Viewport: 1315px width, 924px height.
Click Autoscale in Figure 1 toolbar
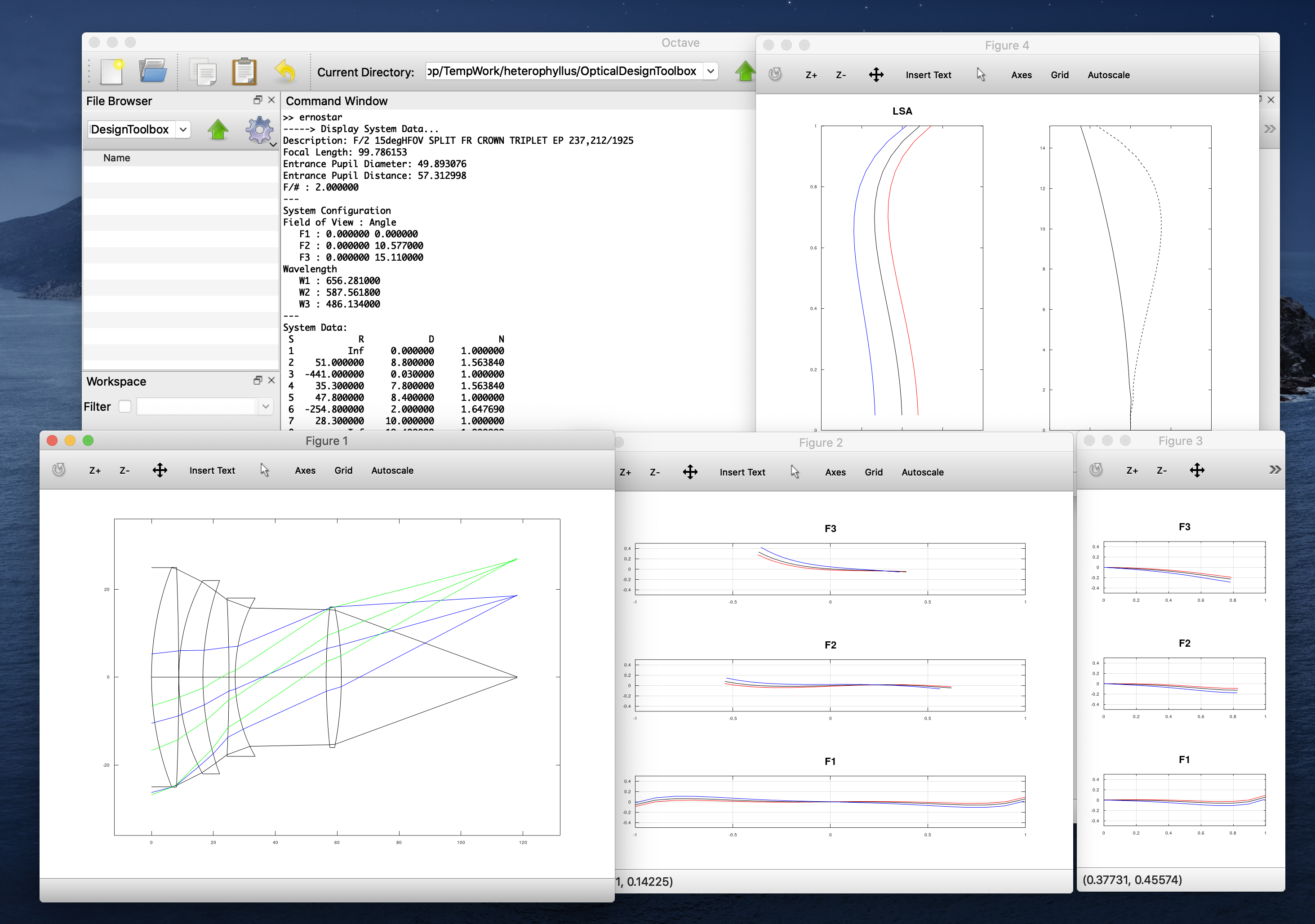pyautogui.click(x=392, y=470)
